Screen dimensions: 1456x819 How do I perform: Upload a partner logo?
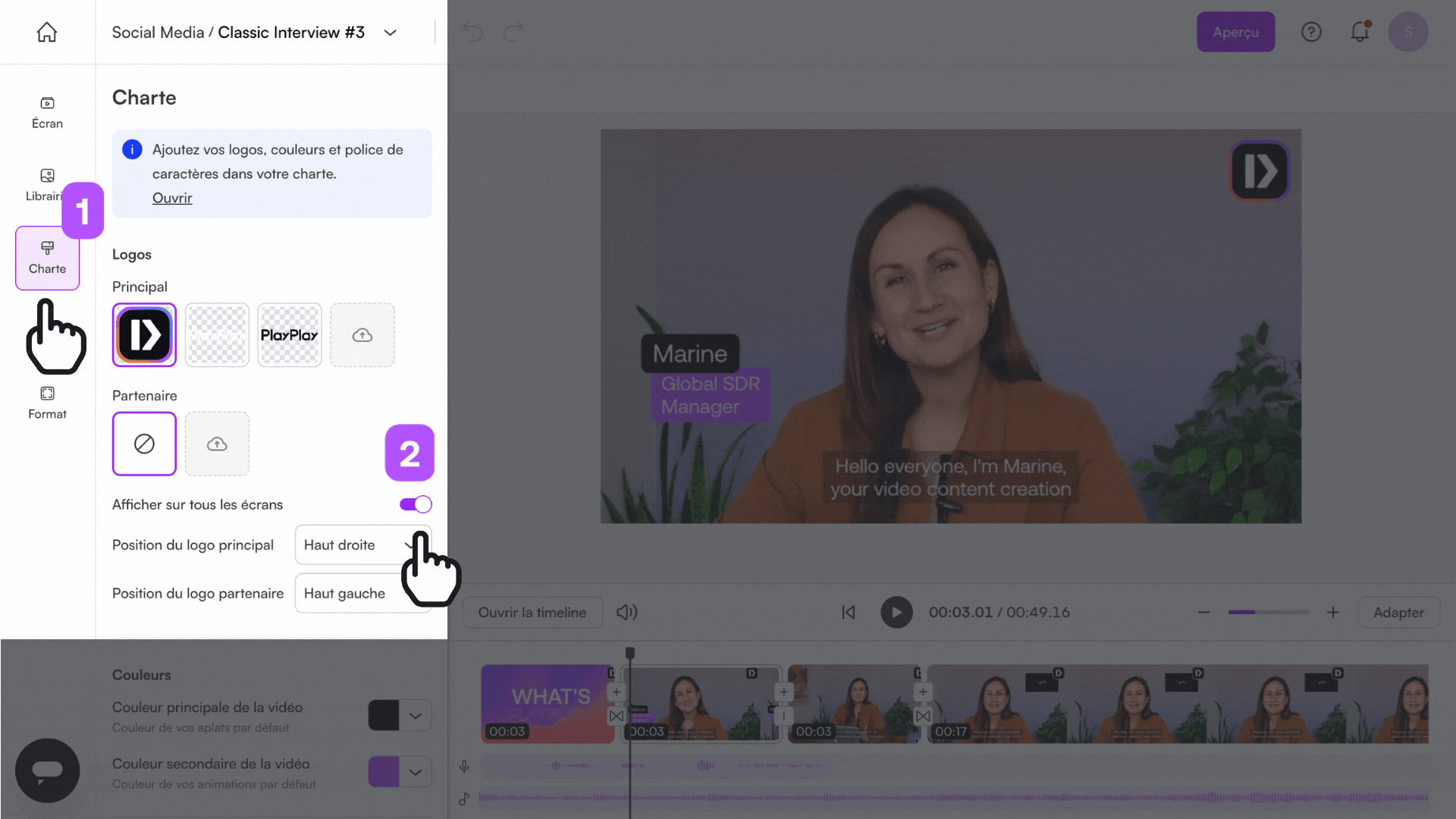pyautogui.click(x=217, y=444)
